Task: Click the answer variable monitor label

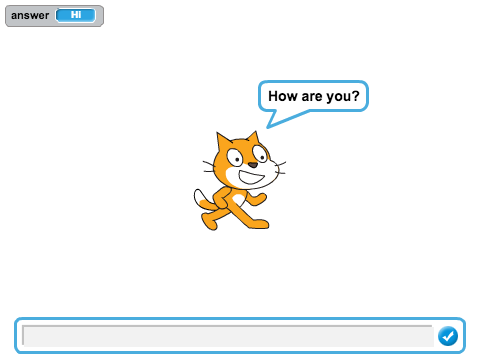Action: tap(30, 15)
